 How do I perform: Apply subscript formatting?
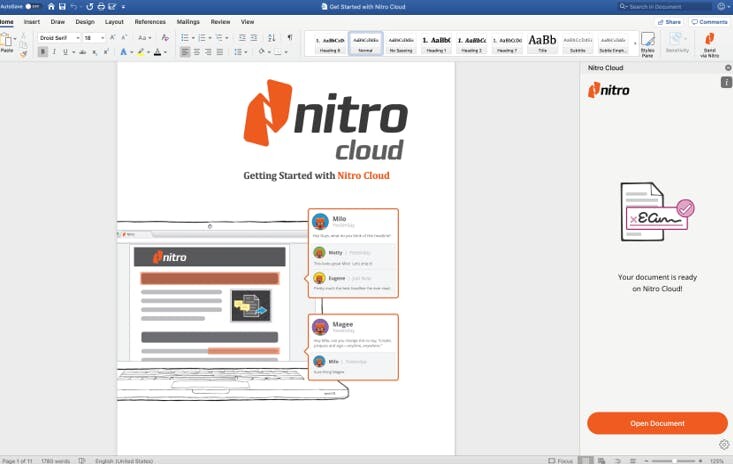point(95,52)
